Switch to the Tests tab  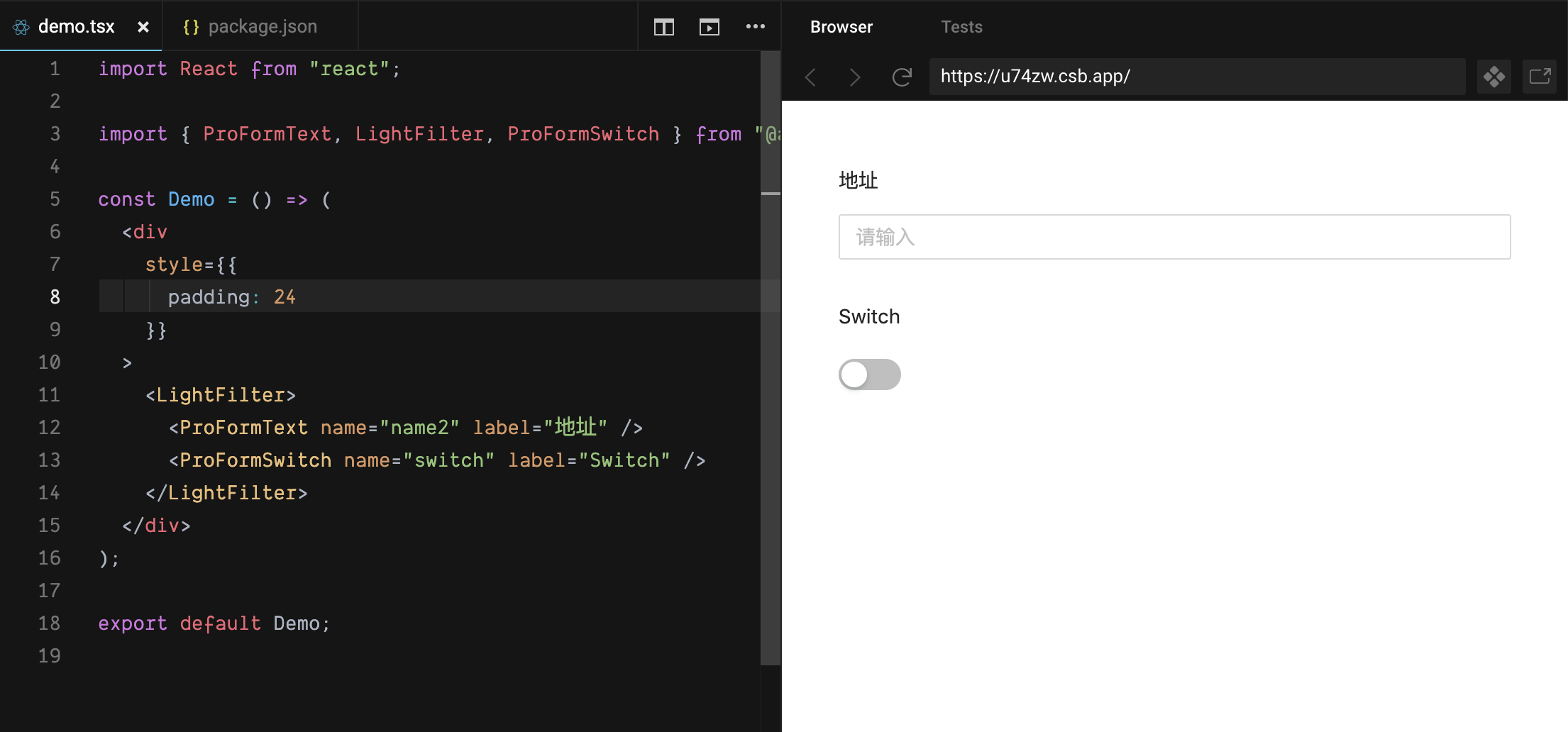coord(961,27)
